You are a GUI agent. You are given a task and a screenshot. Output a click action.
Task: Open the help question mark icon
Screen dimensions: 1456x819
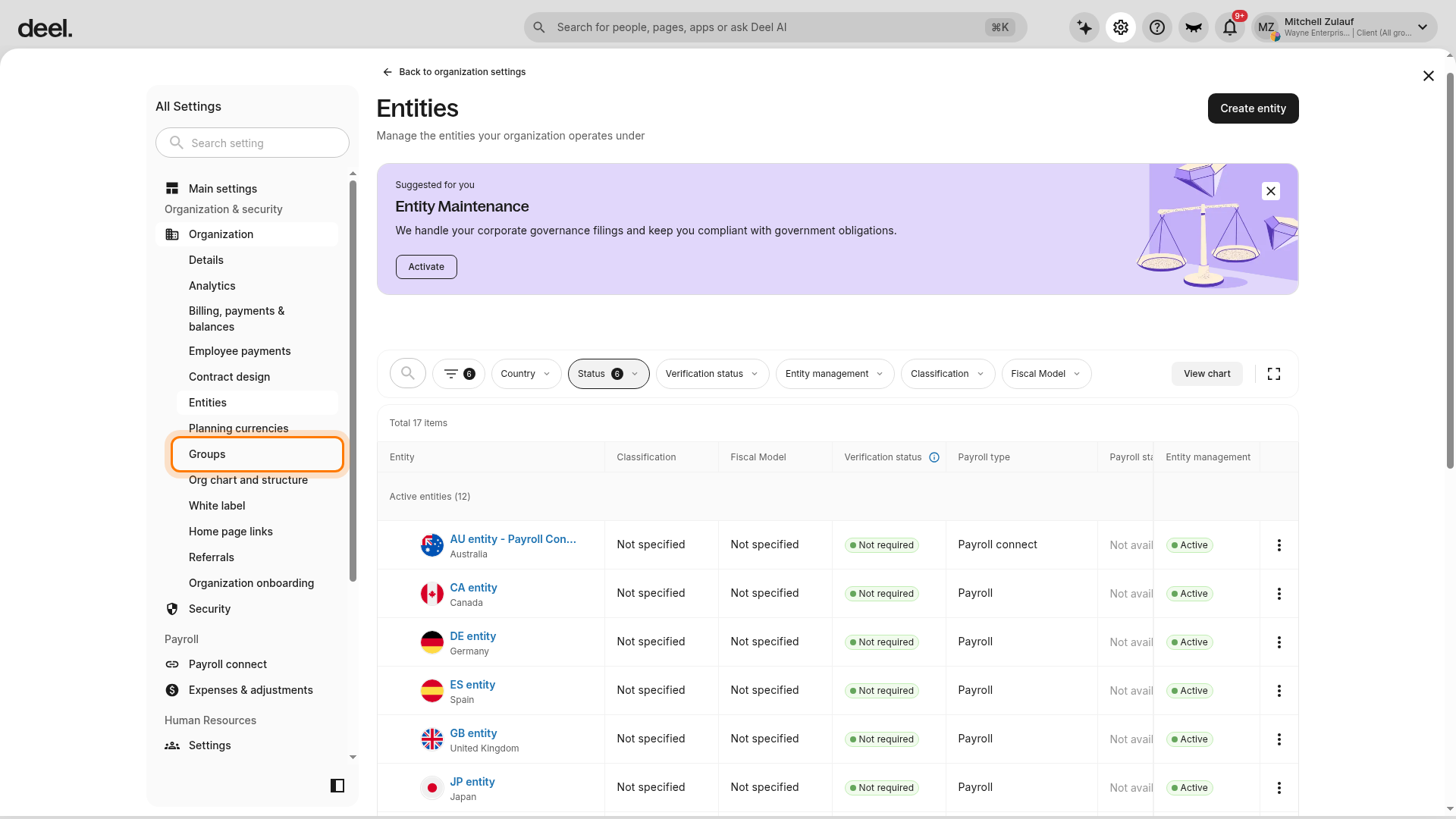tap(1157, 28)
